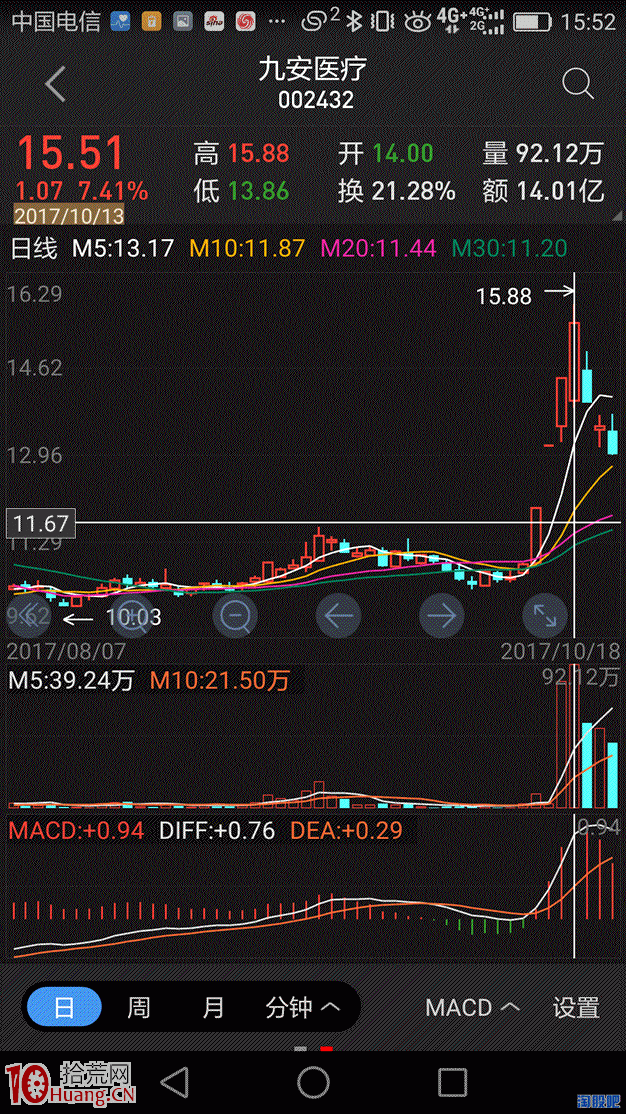Viewport: 626px width, 1114px height.
Task: Tap Android recent apps square
Action: tap(452, 1082)
